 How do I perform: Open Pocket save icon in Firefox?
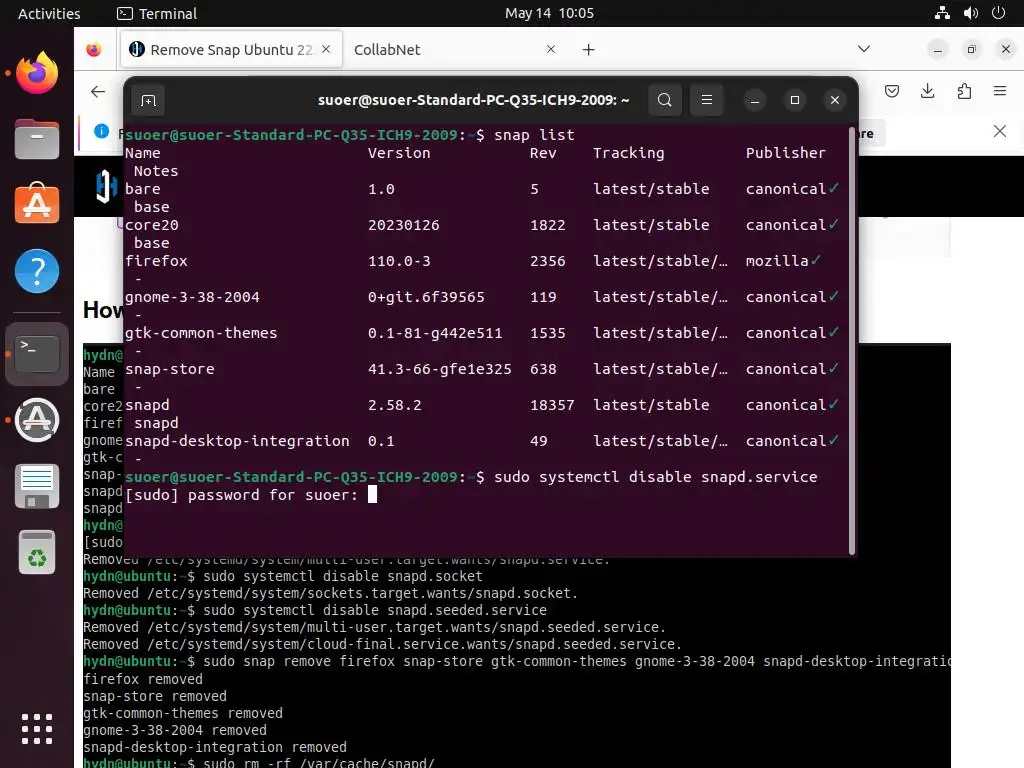coord(891,91)
